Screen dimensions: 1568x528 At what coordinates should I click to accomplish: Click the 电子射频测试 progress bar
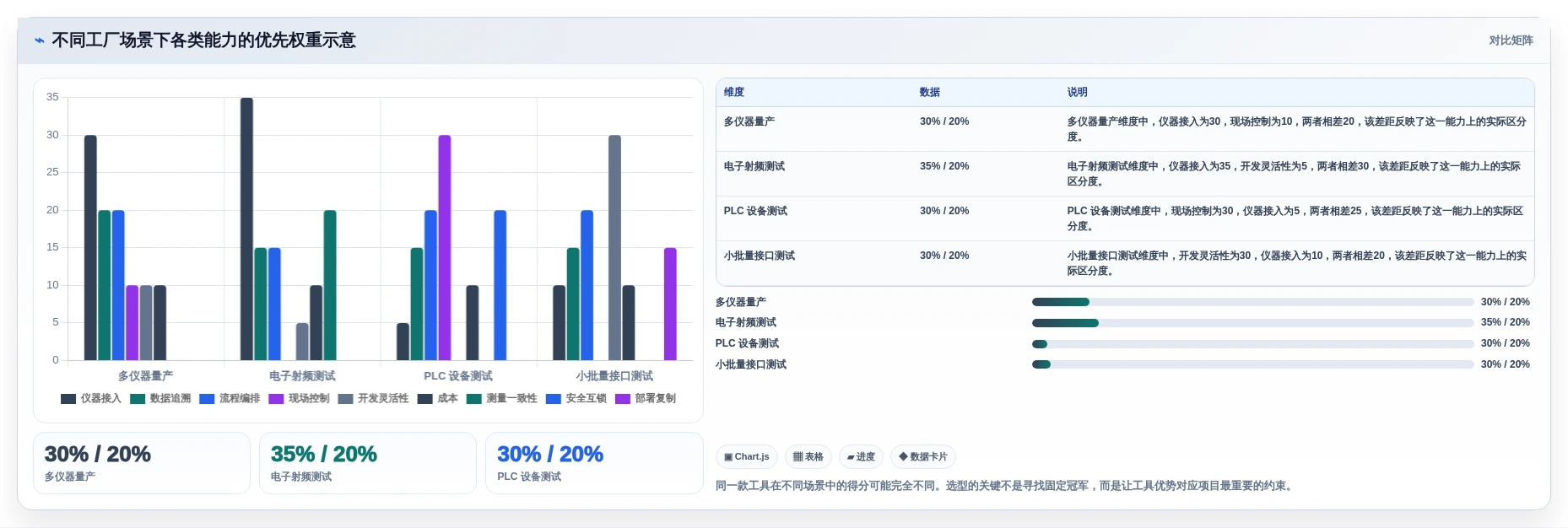pyautogui.click(x=1252, y=323)
